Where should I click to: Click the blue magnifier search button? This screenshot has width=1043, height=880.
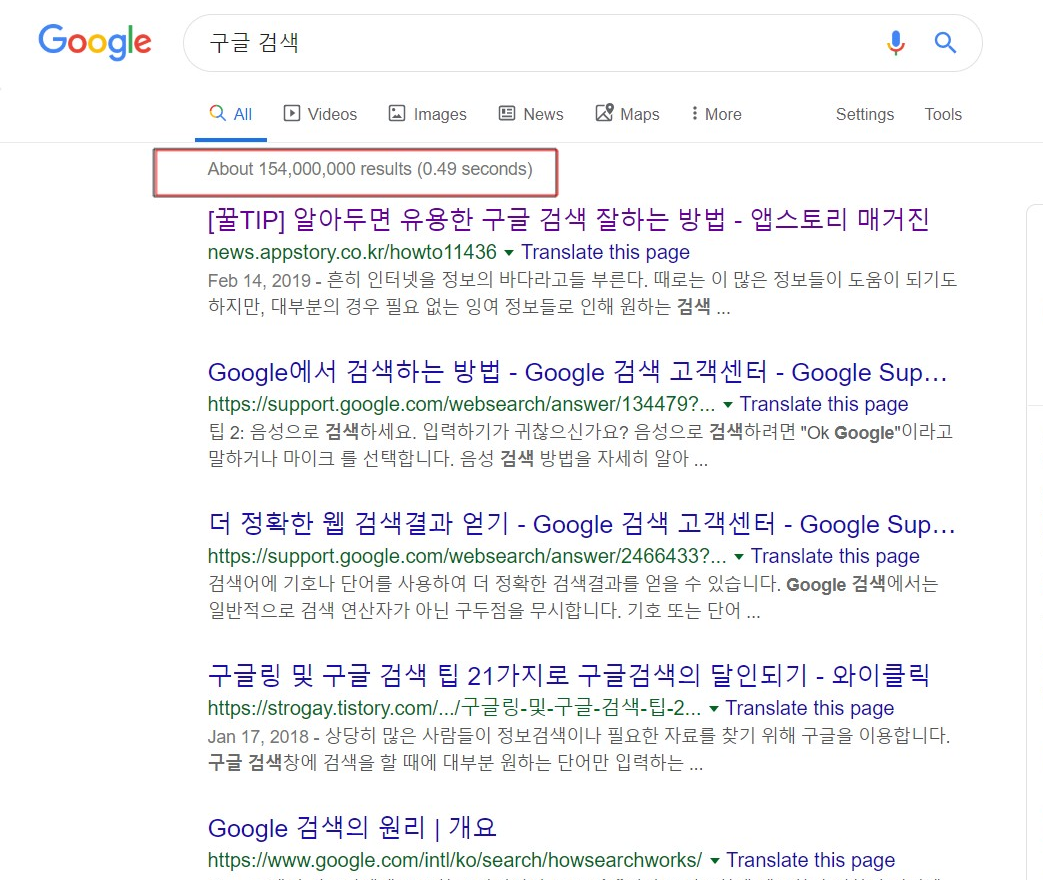[945, 43]
